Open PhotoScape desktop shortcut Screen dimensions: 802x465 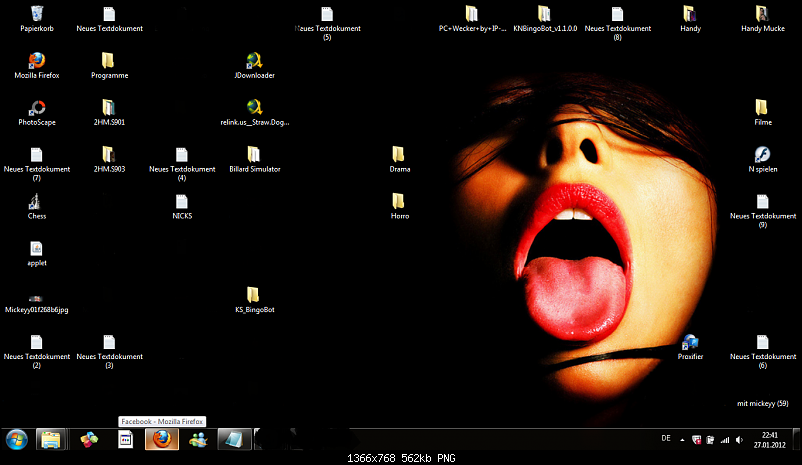click(37, 113)
